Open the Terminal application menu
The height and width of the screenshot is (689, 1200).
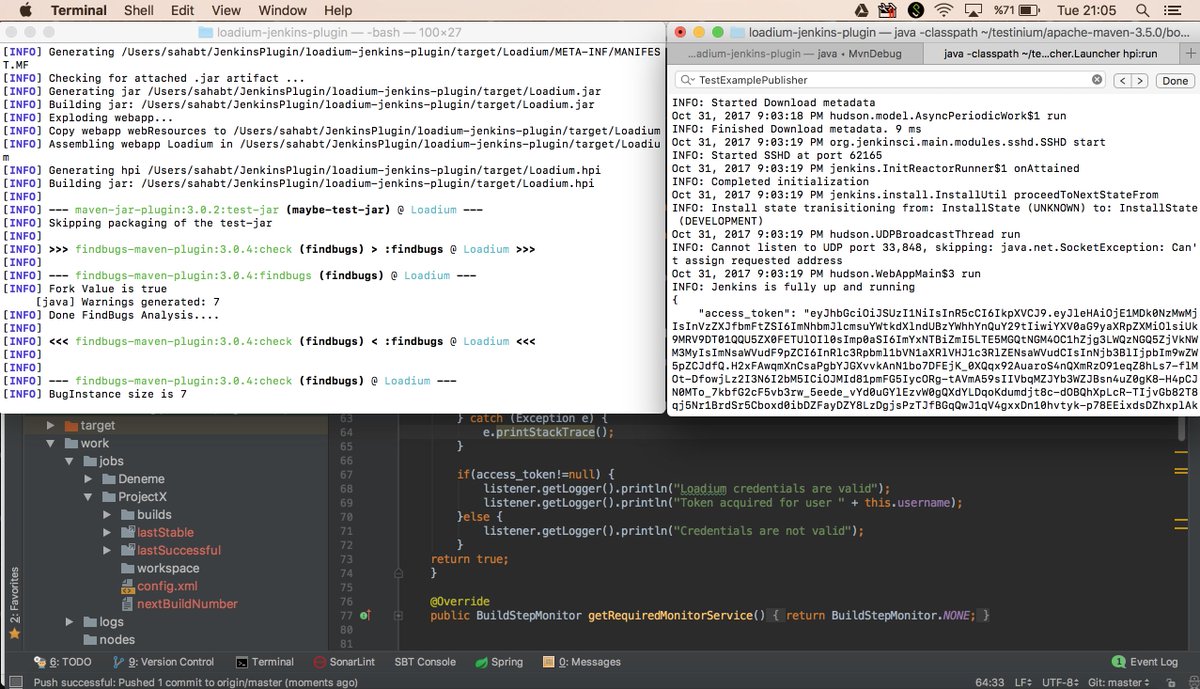coord(79,11)
